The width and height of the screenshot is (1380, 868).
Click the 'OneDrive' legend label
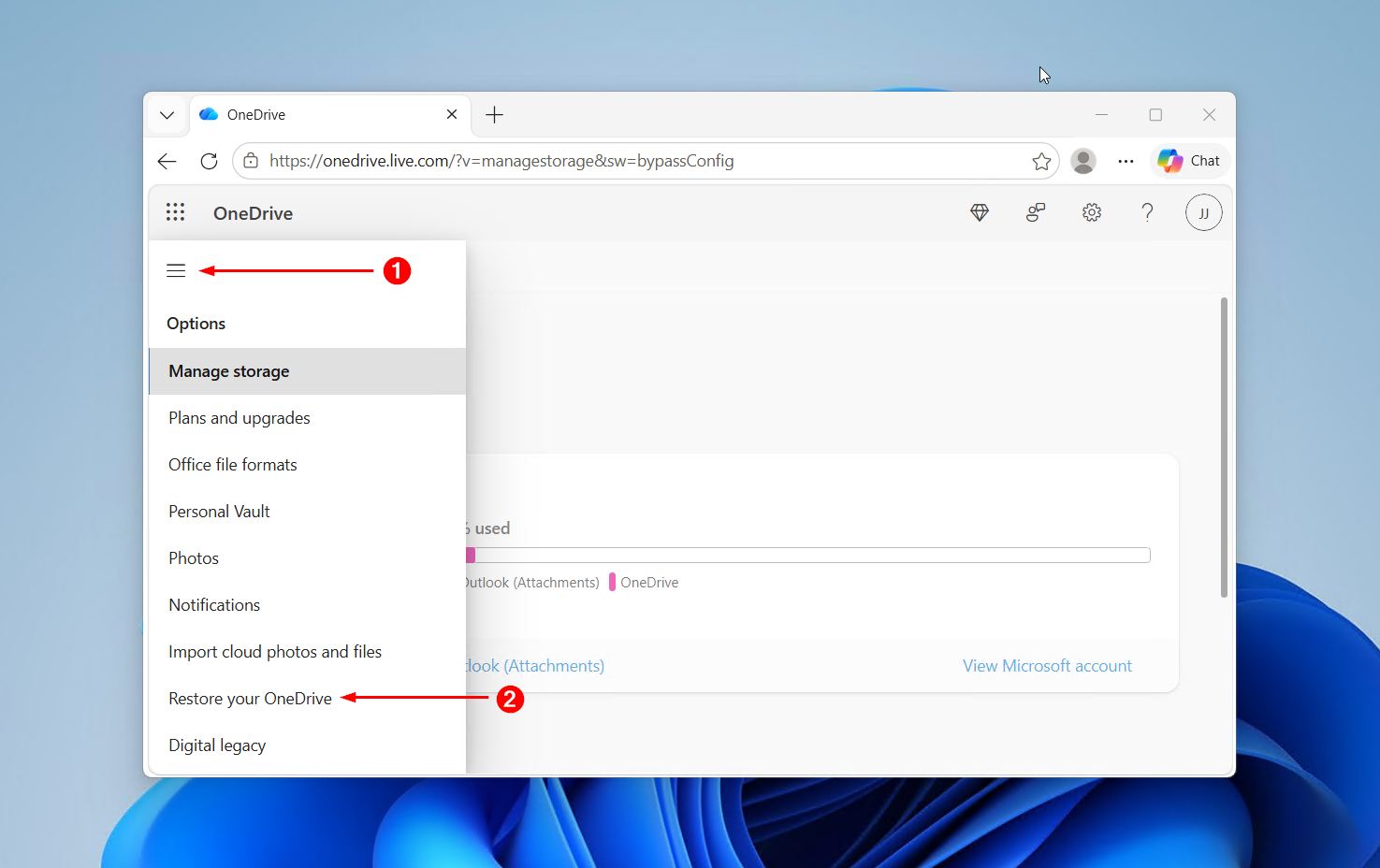(649, 582)
